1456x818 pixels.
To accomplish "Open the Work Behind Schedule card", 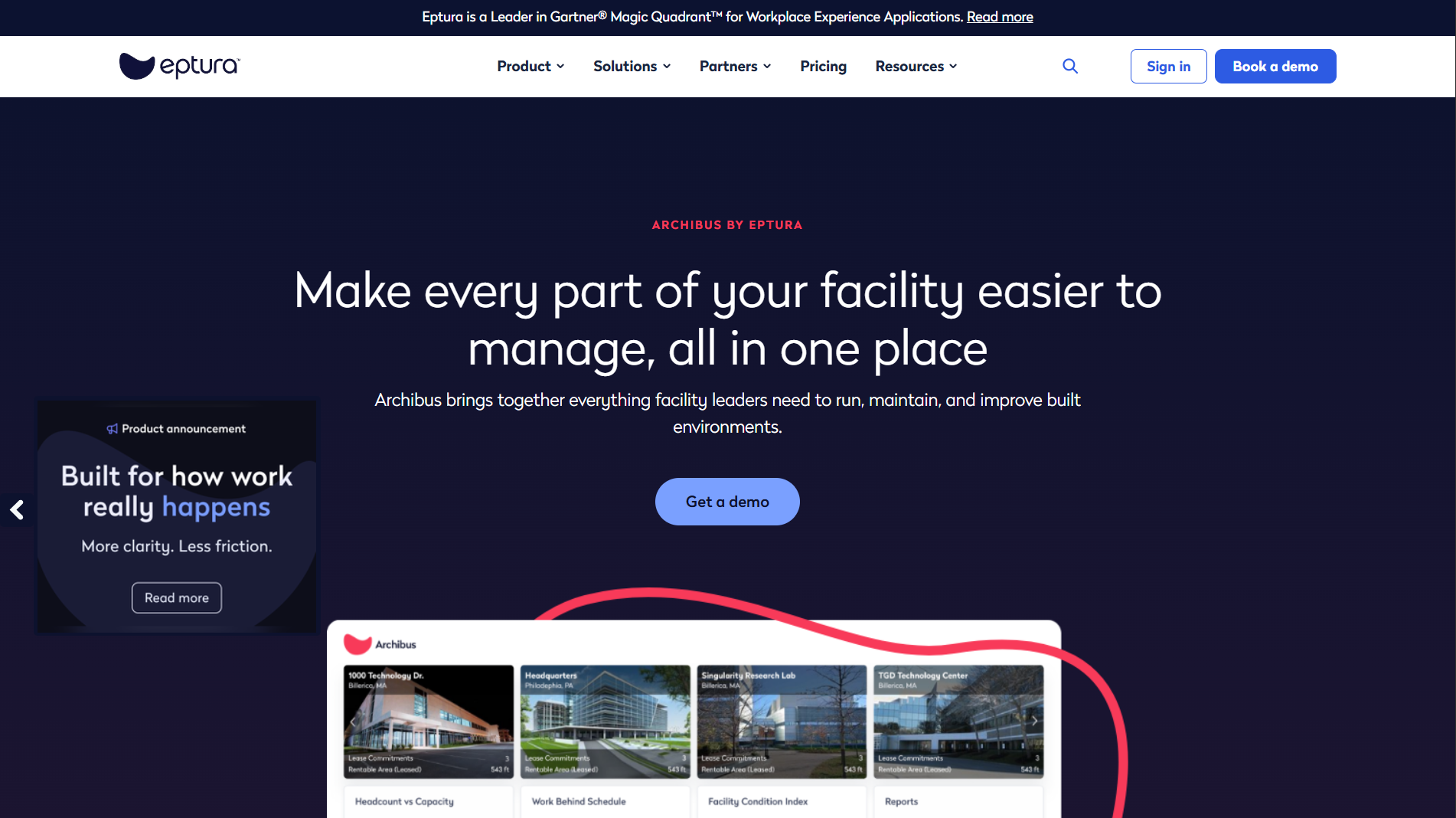I will click(606, 801).
